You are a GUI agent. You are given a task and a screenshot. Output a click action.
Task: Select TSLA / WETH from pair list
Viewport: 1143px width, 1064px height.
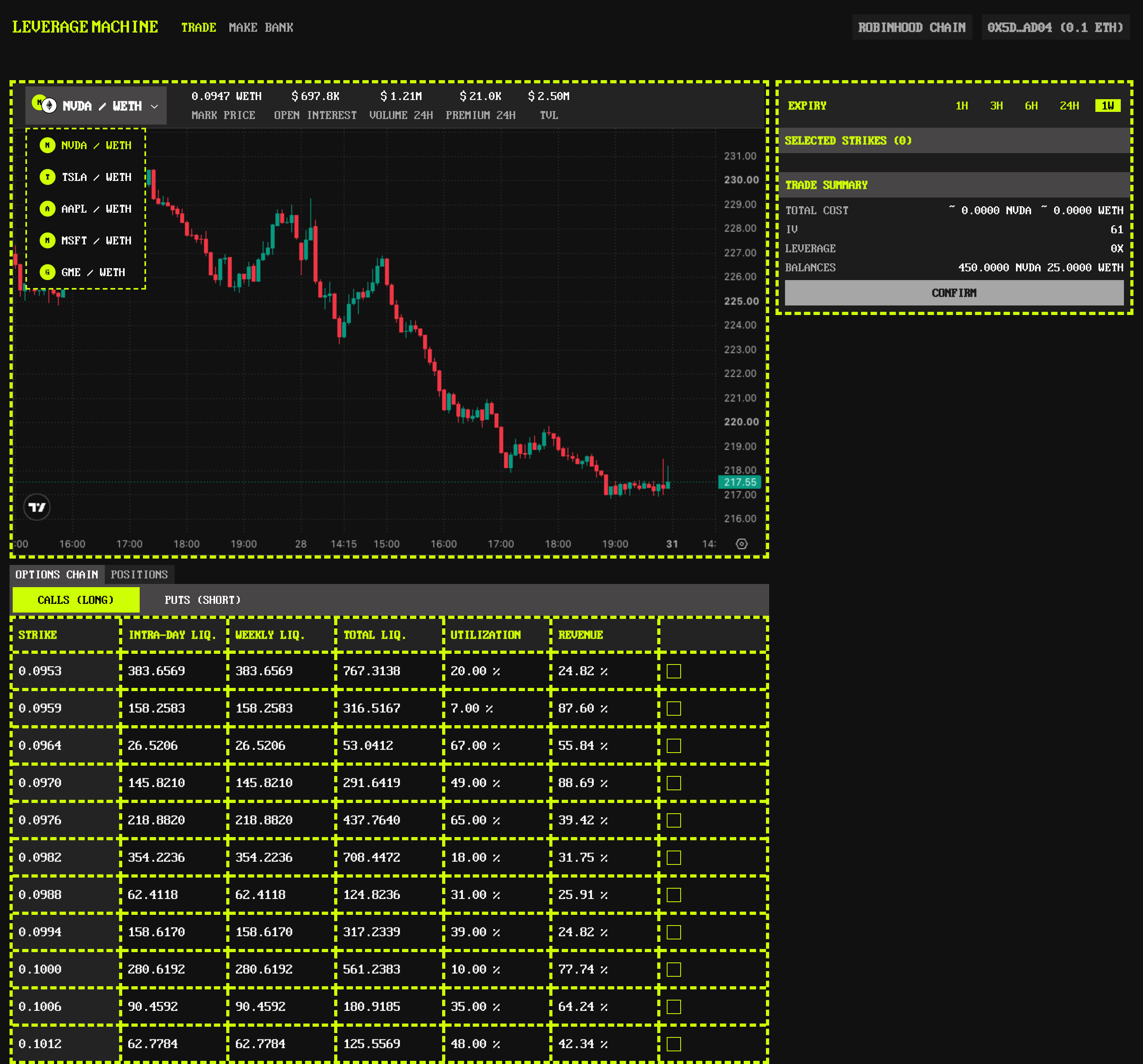click(86, 177)
